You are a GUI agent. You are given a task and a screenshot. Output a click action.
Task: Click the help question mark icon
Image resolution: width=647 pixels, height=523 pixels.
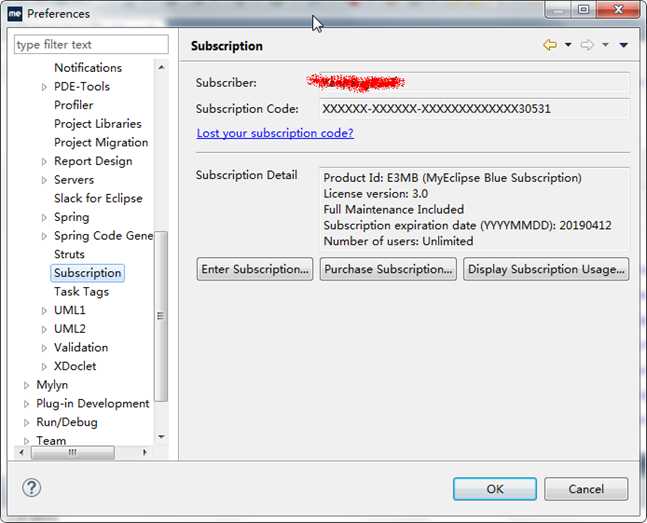tap(31, 488)
